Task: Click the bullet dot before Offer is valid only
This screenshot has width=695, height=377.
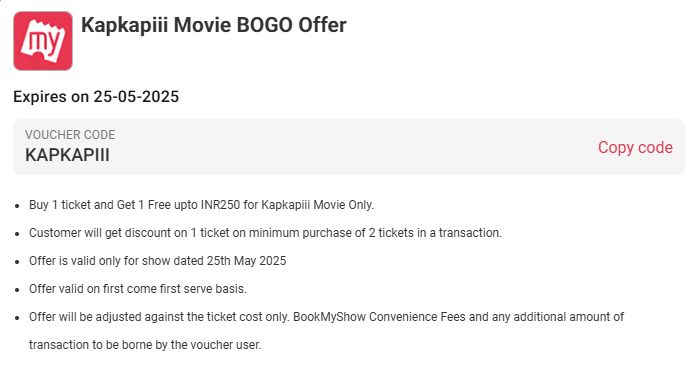Action: click(17, 262)
